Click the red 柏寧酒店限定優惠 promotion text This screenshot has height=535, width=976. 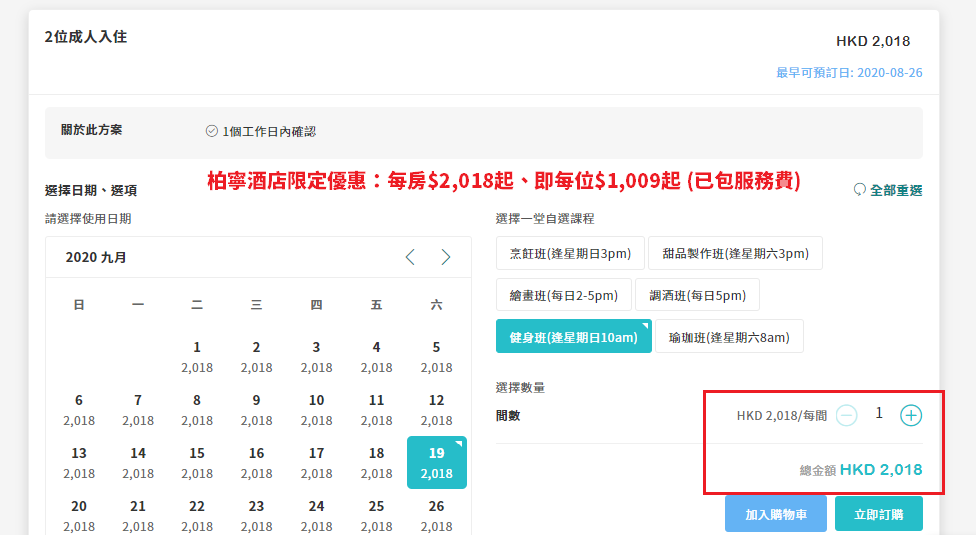click(504, 180)
